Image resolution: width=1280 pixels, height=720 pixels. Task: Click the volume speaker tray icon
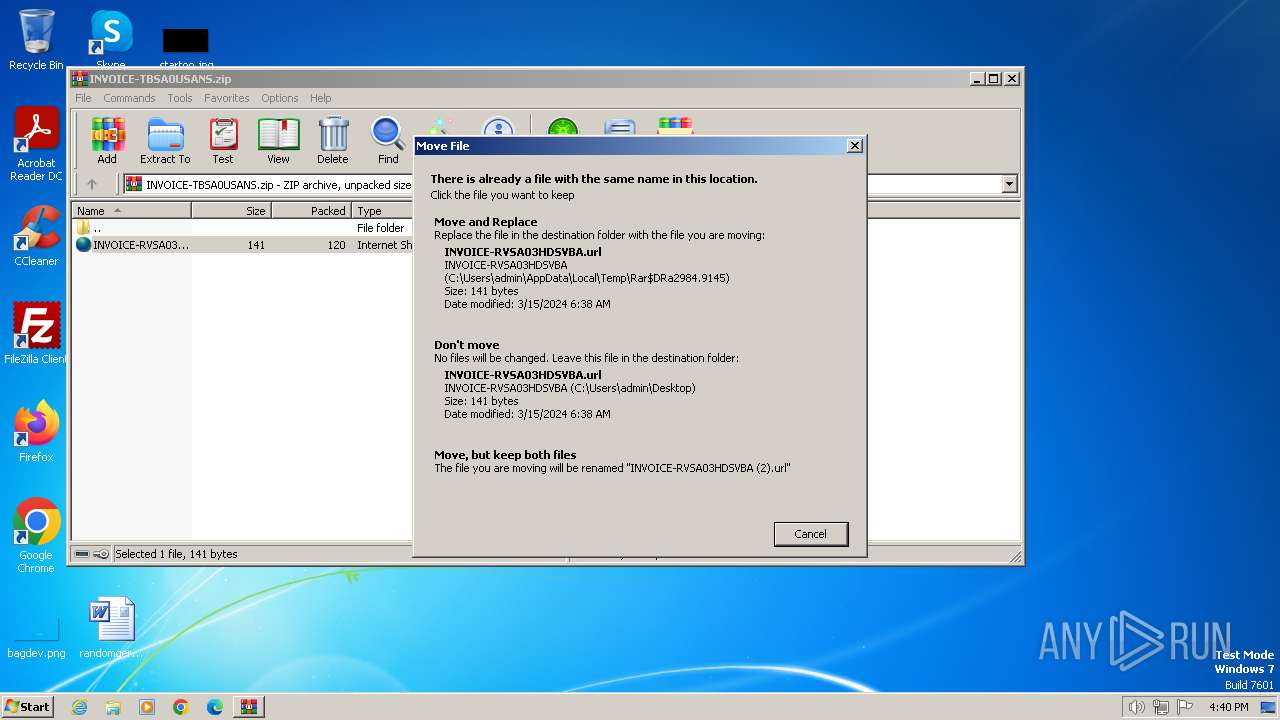click(1136, 707)
